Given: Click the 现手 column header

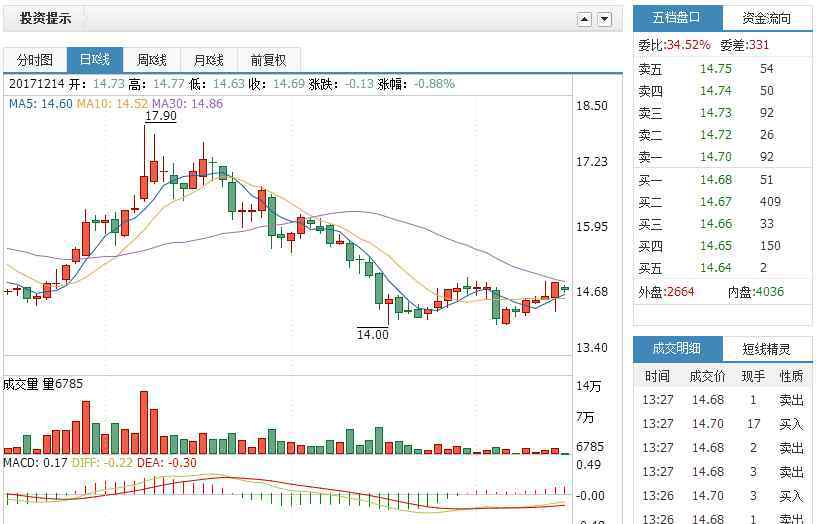Looking at the screenshot, I should click(753, 376).
